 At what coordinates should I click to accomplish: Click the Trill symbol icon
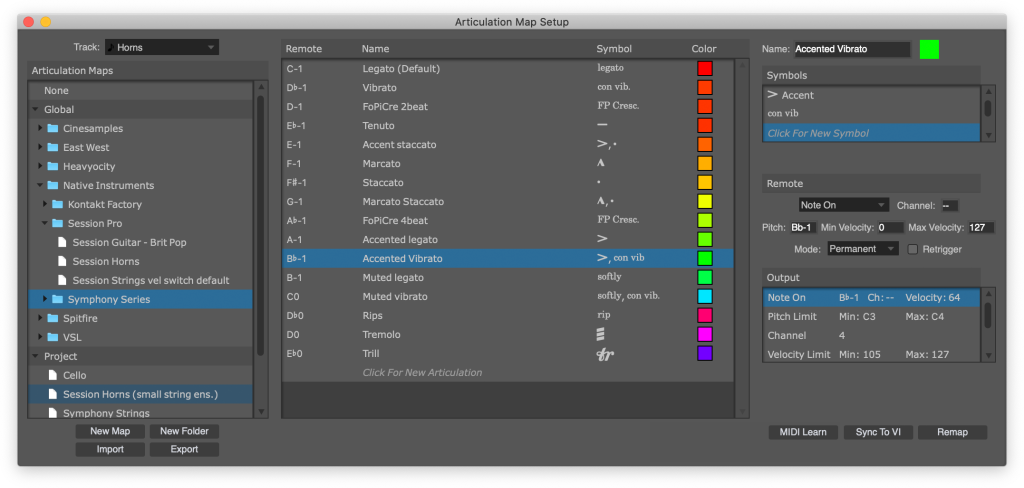point(603,354)
